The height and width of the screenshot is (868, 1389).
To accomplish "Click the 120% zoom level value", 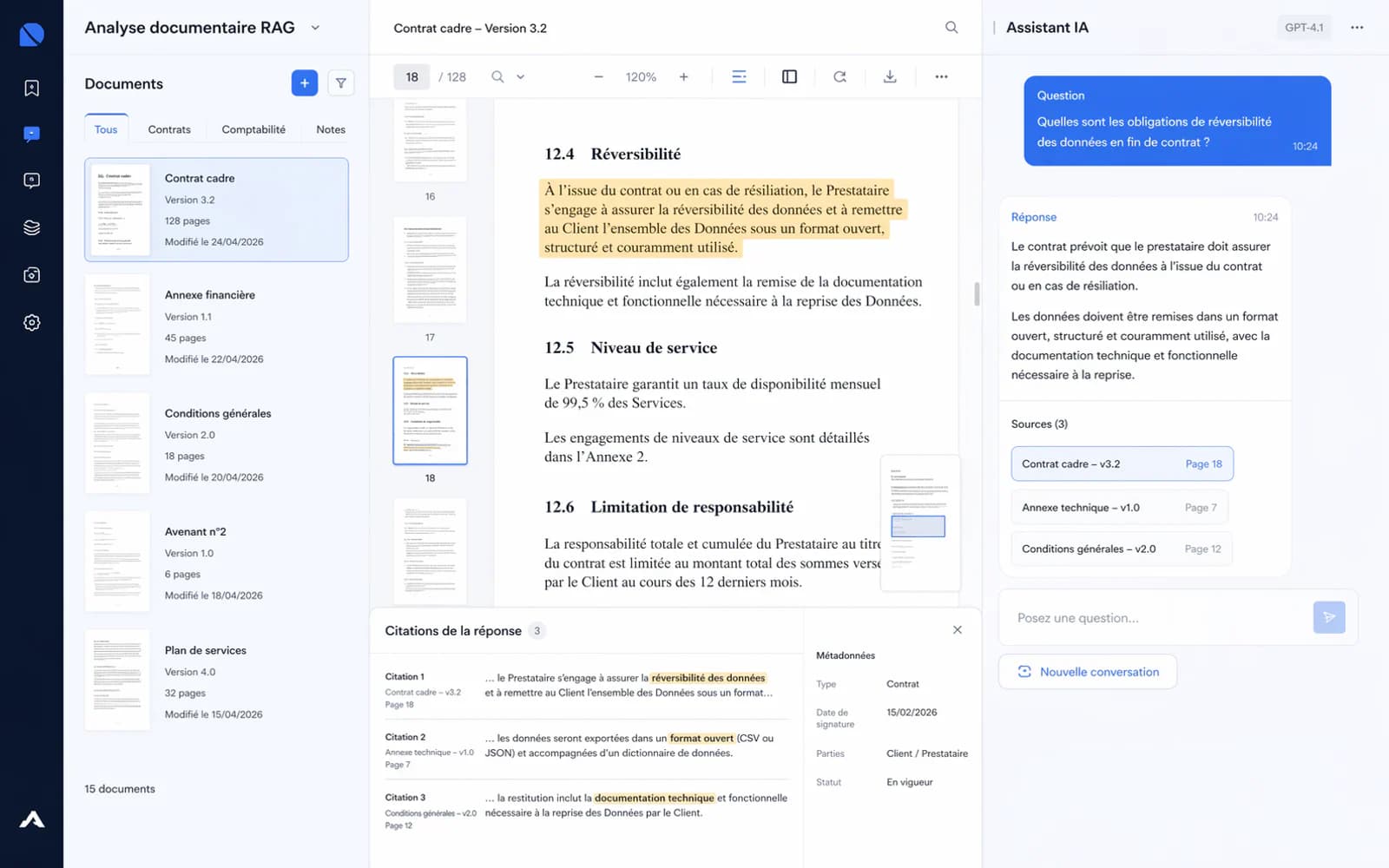I will tap(641, 76).
